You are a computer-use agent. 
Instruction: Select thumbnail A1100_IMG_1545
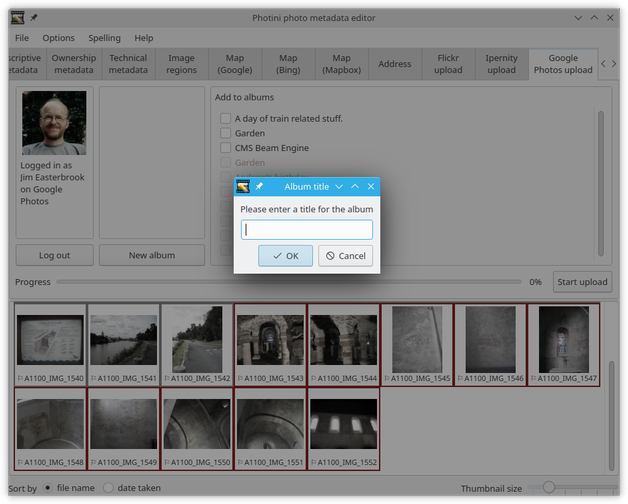(417, 345)
